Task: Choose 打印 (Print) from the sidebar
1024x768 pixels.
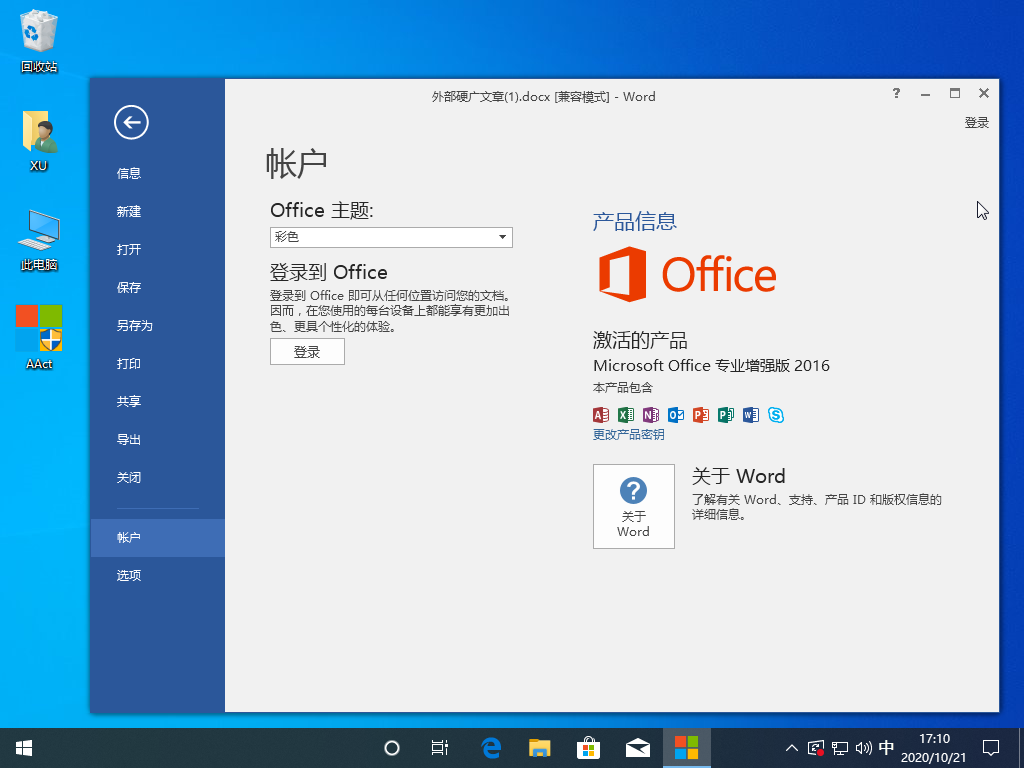Action: click(129, 363)
